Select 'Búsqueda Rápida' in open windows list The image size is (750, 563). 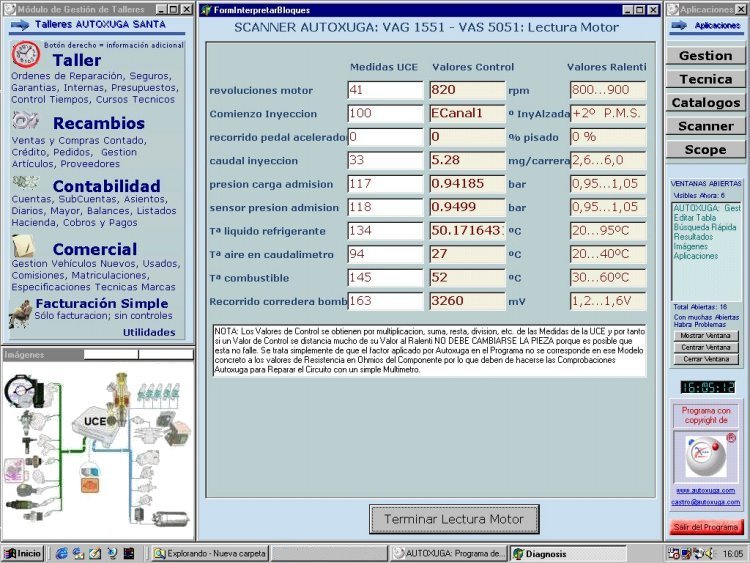[705, 227]
